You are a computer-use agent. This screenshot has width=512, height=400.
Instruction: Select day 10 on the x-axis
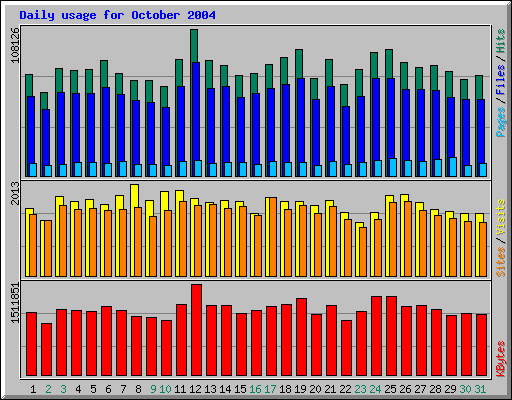[165, 389]
